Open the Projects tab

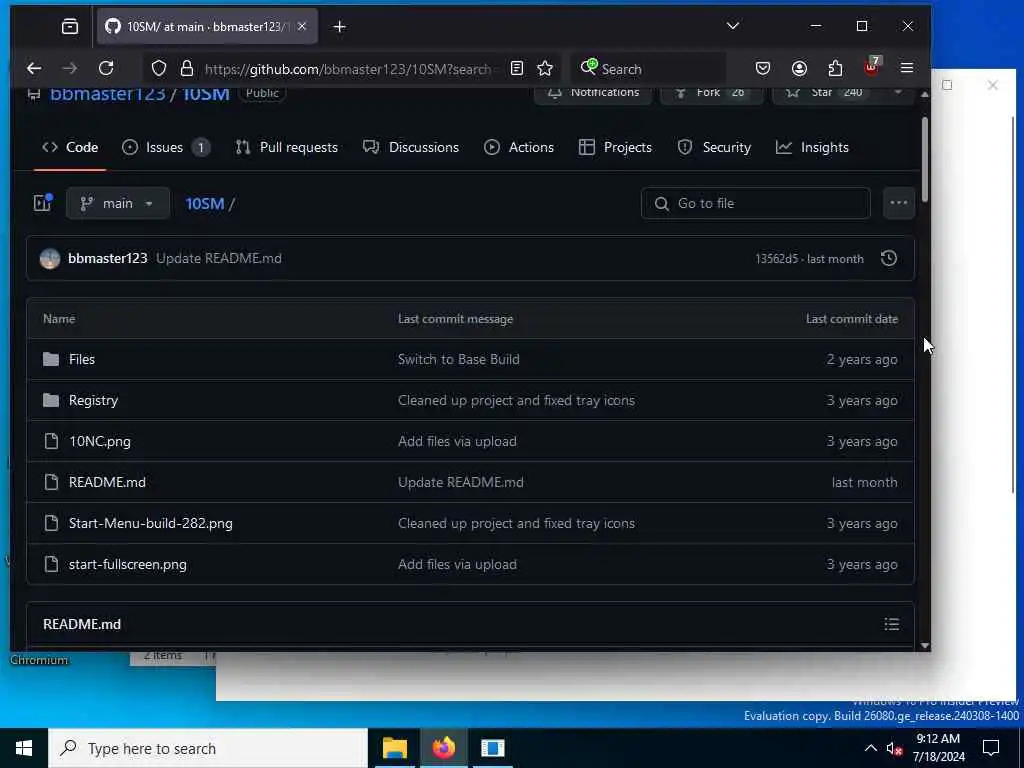[x=615, y=148]
